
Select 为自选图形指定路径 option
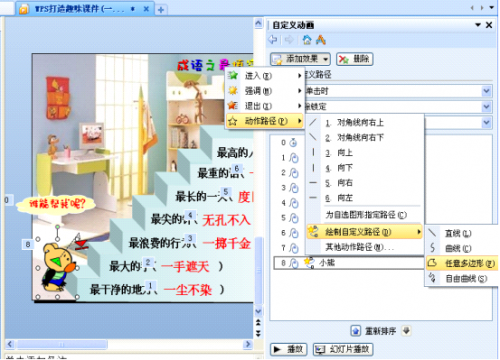(365, 215)
